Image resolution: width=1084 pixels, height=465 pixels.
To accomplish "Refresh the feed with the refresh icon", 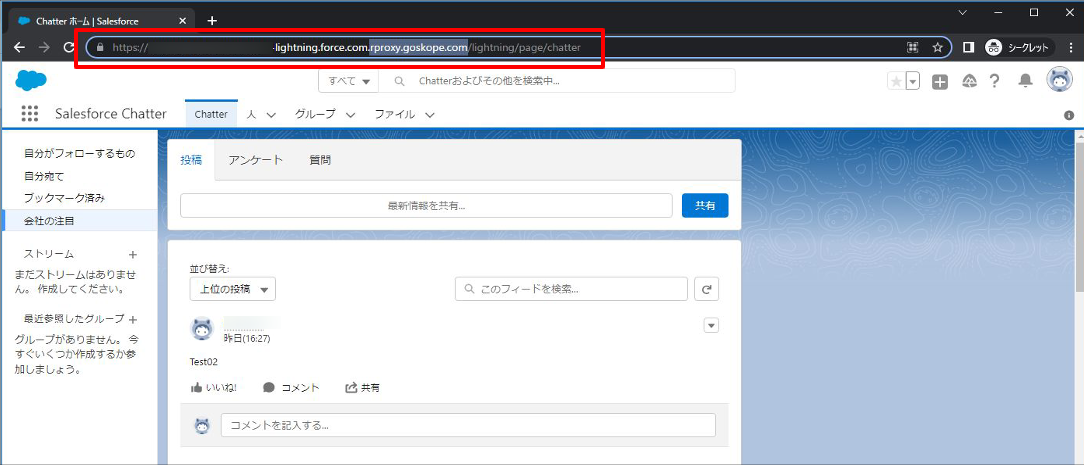I will [707, 289].
